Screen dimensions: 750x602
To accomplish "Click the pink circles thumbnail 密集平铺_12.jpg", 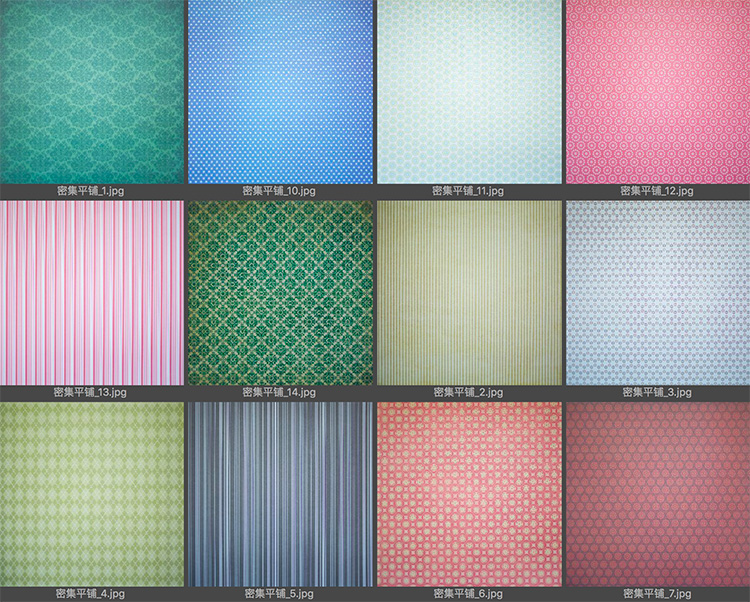I will click(x=658, y=92).
